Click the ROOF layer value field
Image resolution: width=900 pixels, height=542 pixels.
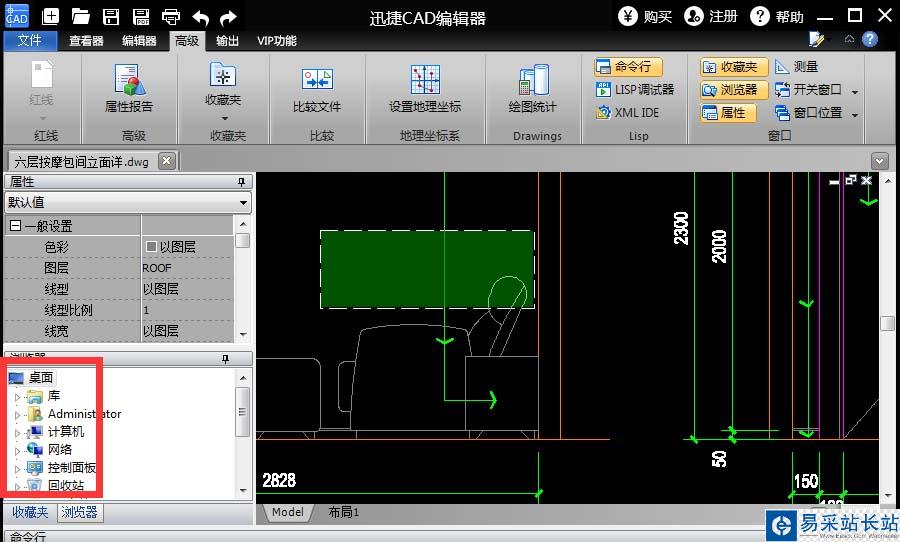point(187,268)
